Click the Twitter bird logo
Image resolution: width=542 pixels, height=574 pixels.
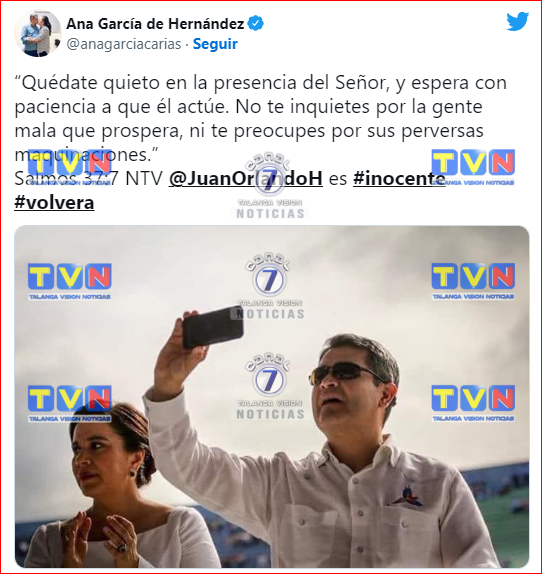(517, 22)
